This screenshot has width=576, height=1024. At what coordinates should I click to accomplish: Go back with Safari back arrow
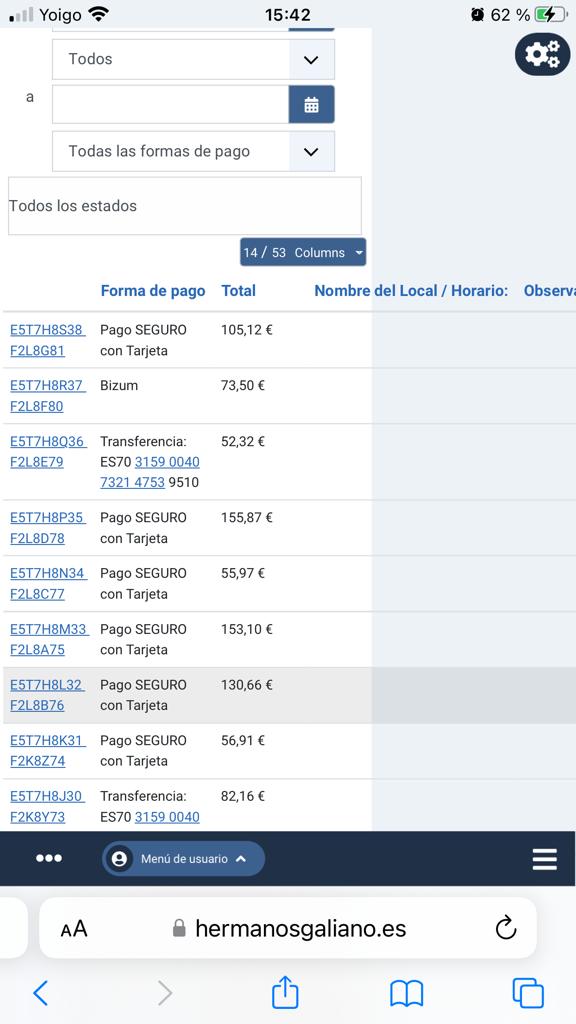pos(40,993)
